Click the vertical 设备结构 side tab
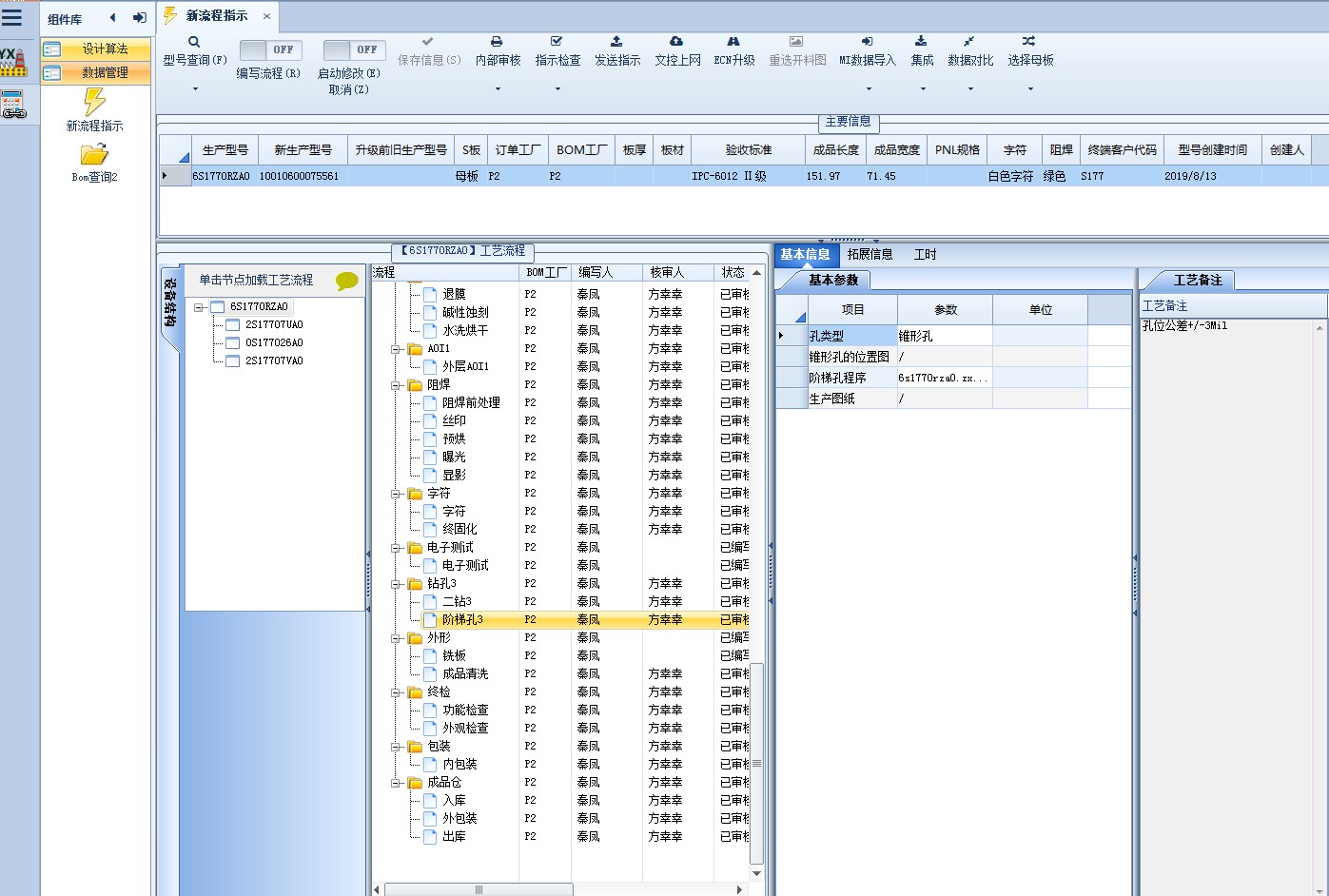 click(169, 302)
